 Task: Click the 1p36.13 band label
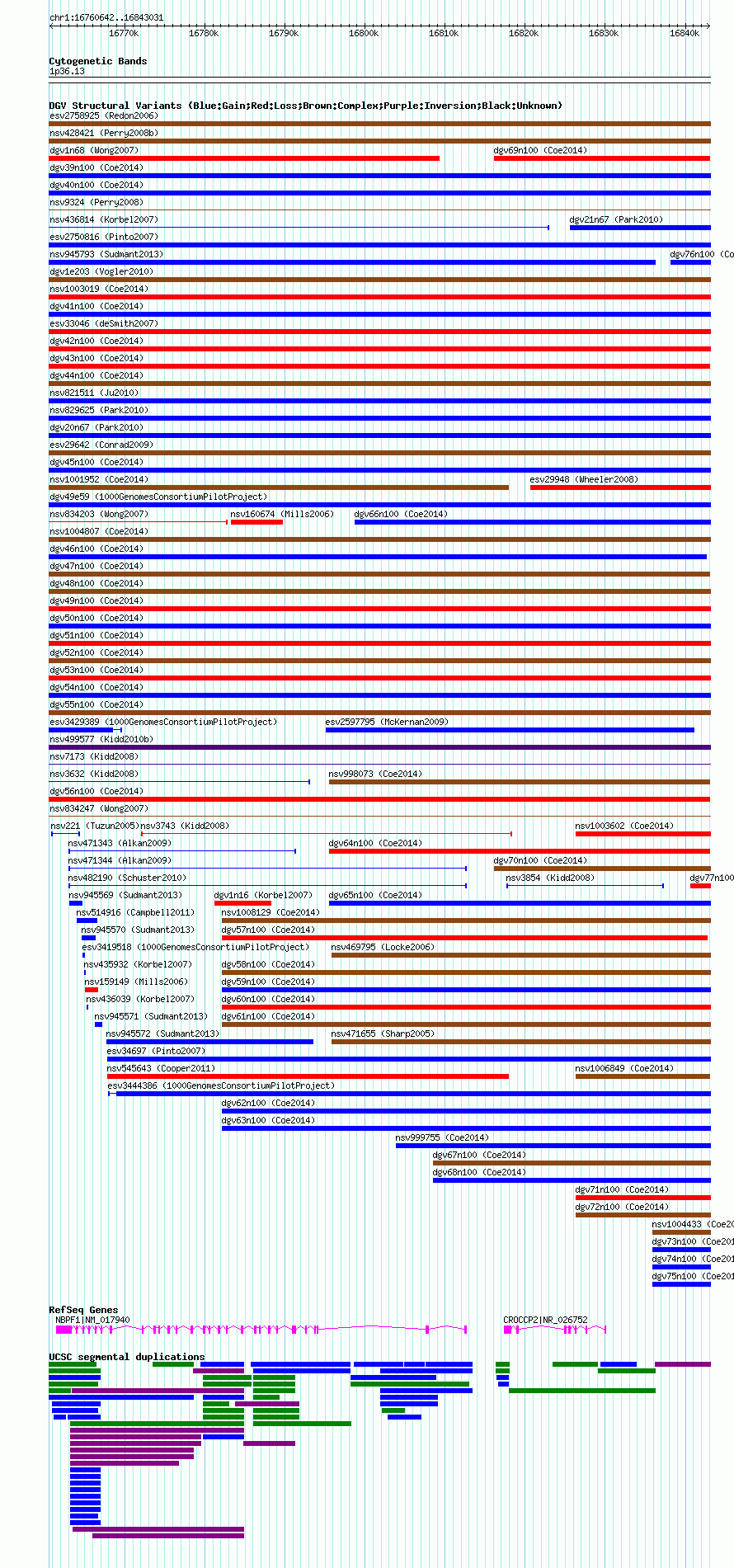tap(67, 72)
